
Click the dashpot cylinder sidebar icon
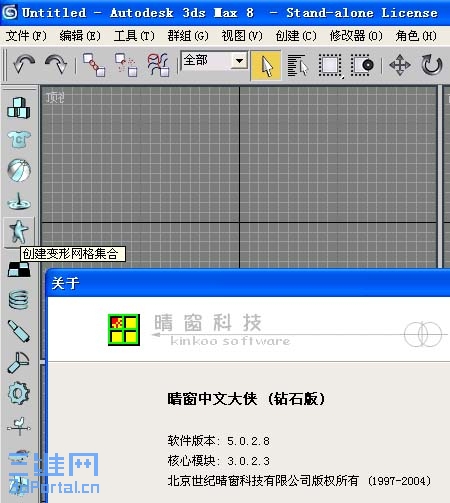(x=19, y=331)
